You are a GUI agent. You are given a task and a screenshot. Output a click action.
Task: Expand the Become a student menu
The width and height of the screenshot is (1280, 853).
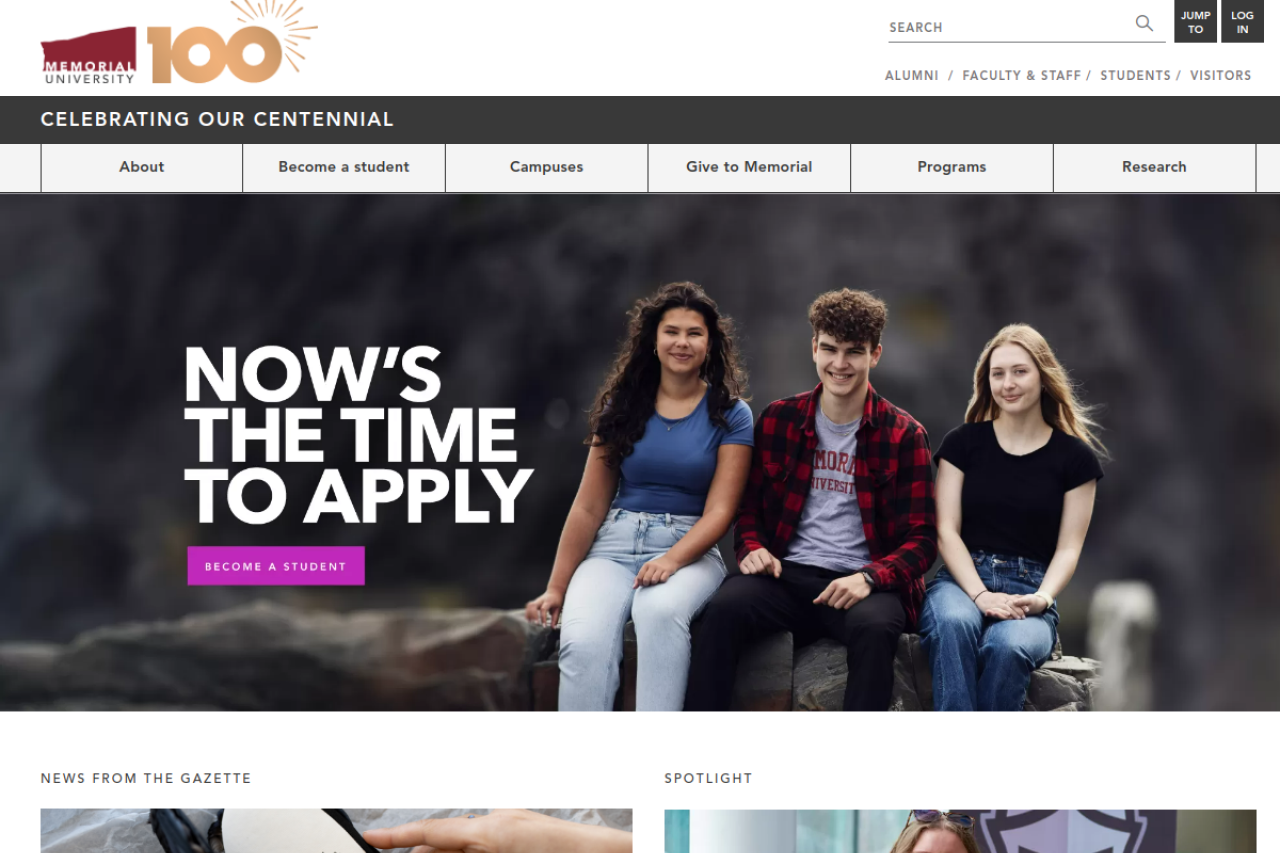point(344,167)
